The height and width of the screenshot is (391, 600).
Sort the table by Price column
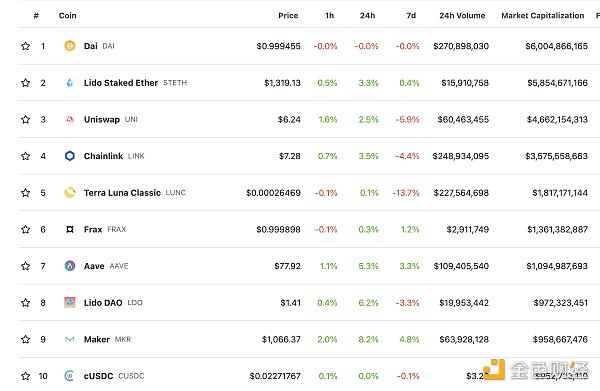[288, 16]
